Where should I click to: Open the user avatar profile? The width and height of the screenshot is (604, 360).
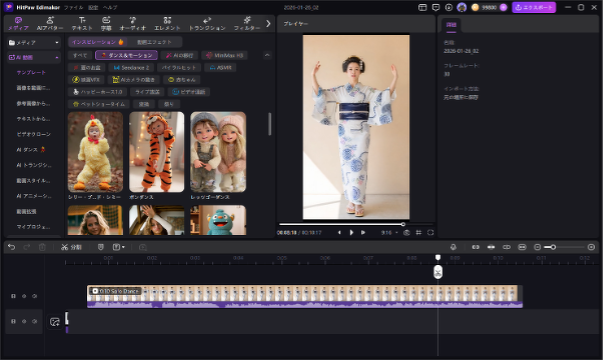coord(462,7)
